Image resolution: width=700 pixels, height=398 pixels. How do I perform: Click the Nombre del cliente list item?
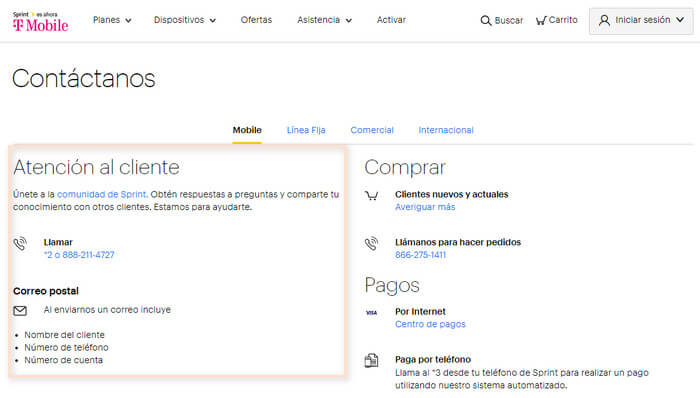(x=64, y=335)
